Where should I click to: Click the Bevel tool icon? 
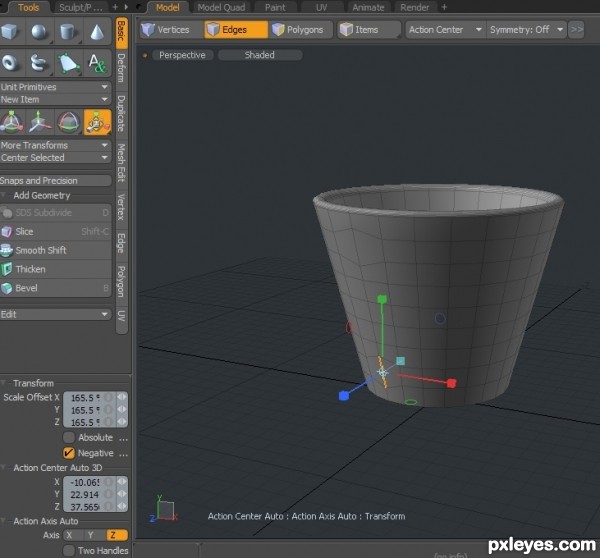coord(7,288)
